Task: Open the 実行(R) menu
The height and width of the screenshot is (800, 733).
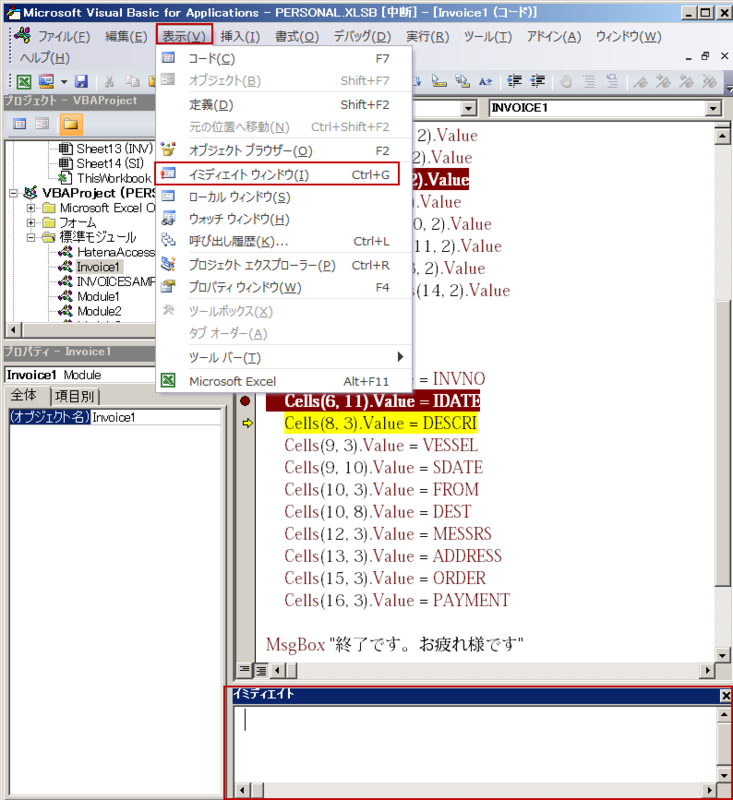Action: pyautogui.click(x=427, y=37)
